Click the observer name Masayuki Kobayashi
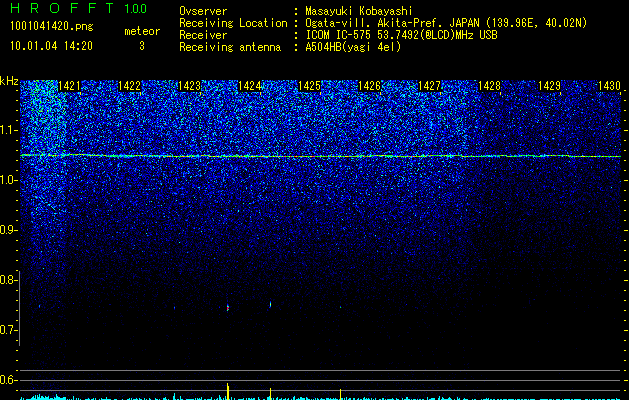The image size is (629, 400). (x=359, y=11)
